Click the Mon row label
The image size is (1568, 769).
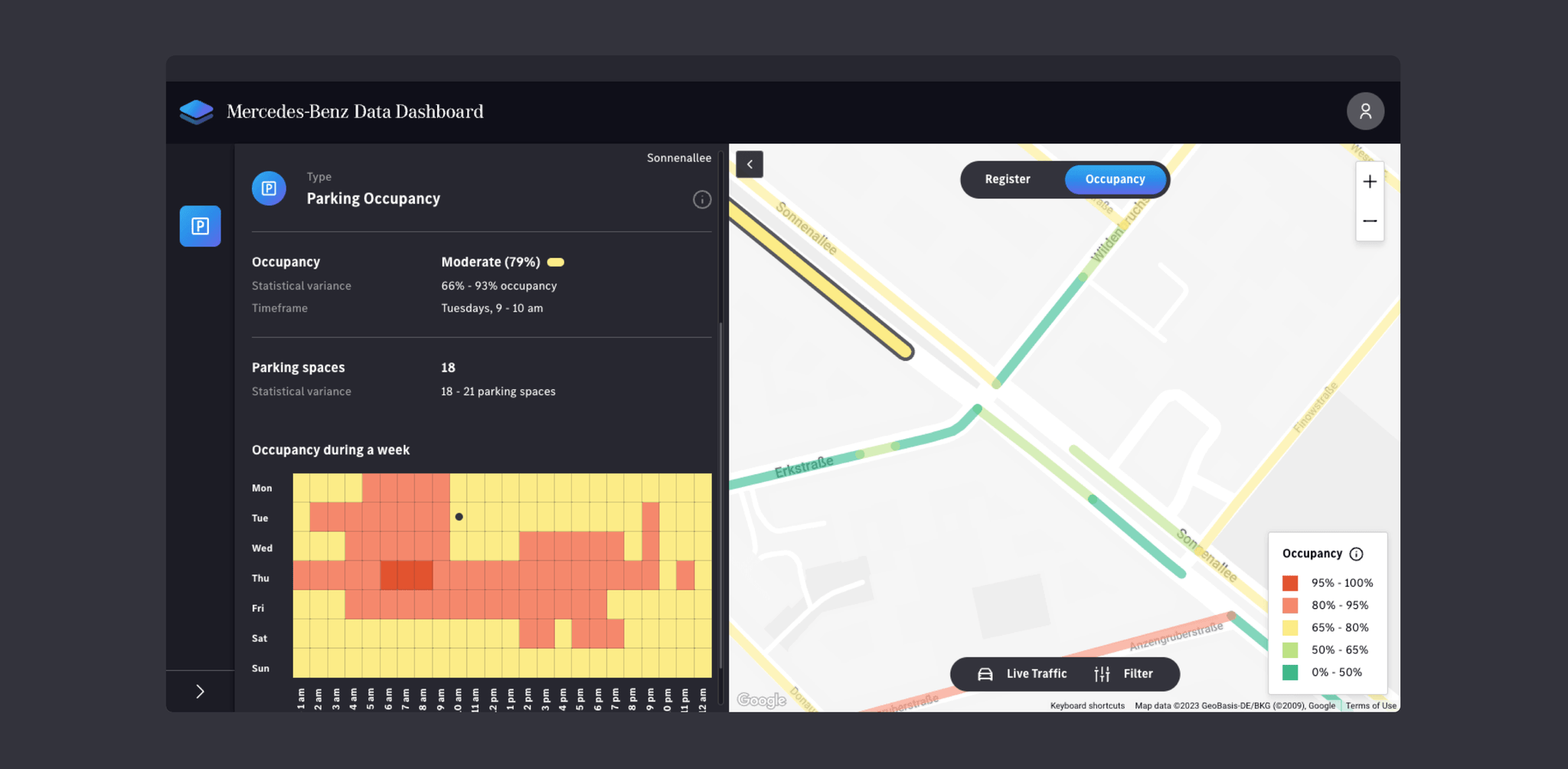(262, 488)
